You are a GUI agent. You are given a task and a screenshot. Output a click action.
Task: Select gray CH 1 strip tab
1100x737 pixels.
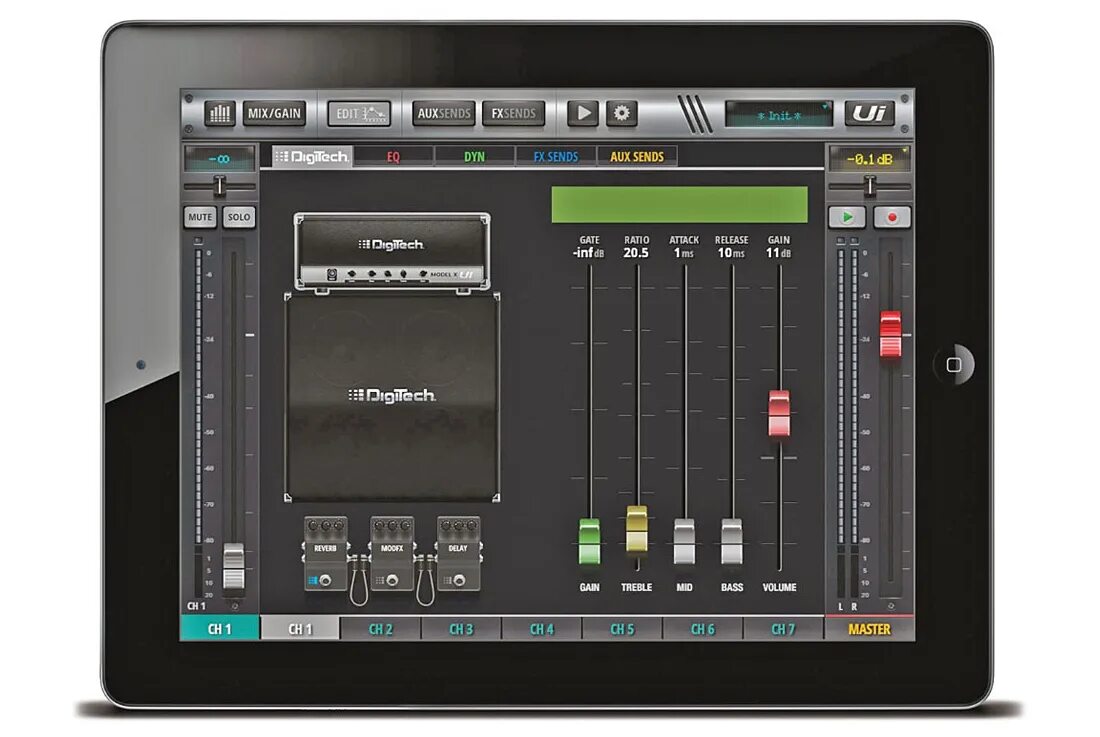point(300,628)
